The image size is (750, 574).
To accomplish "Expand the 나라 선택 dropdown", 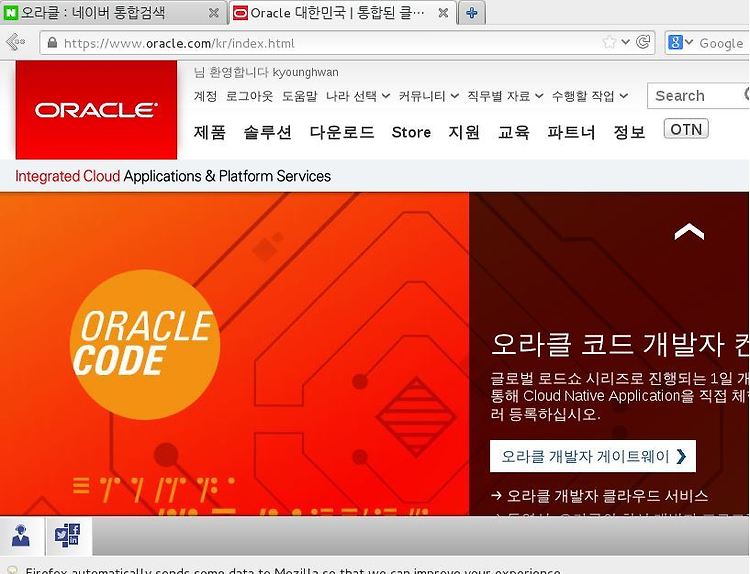I will (x=358, y=96).
